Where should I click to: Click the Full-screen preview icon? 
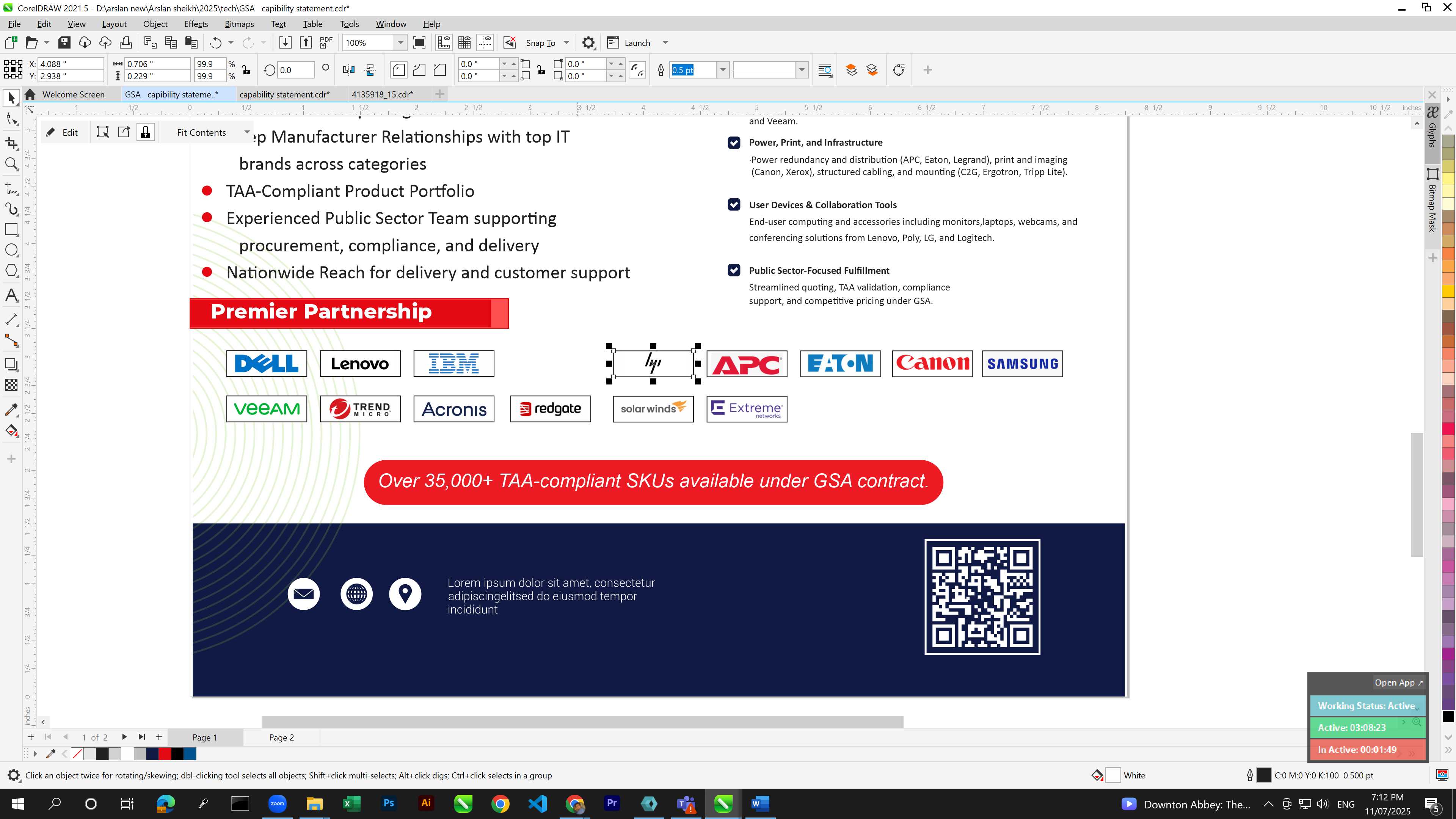419,42
